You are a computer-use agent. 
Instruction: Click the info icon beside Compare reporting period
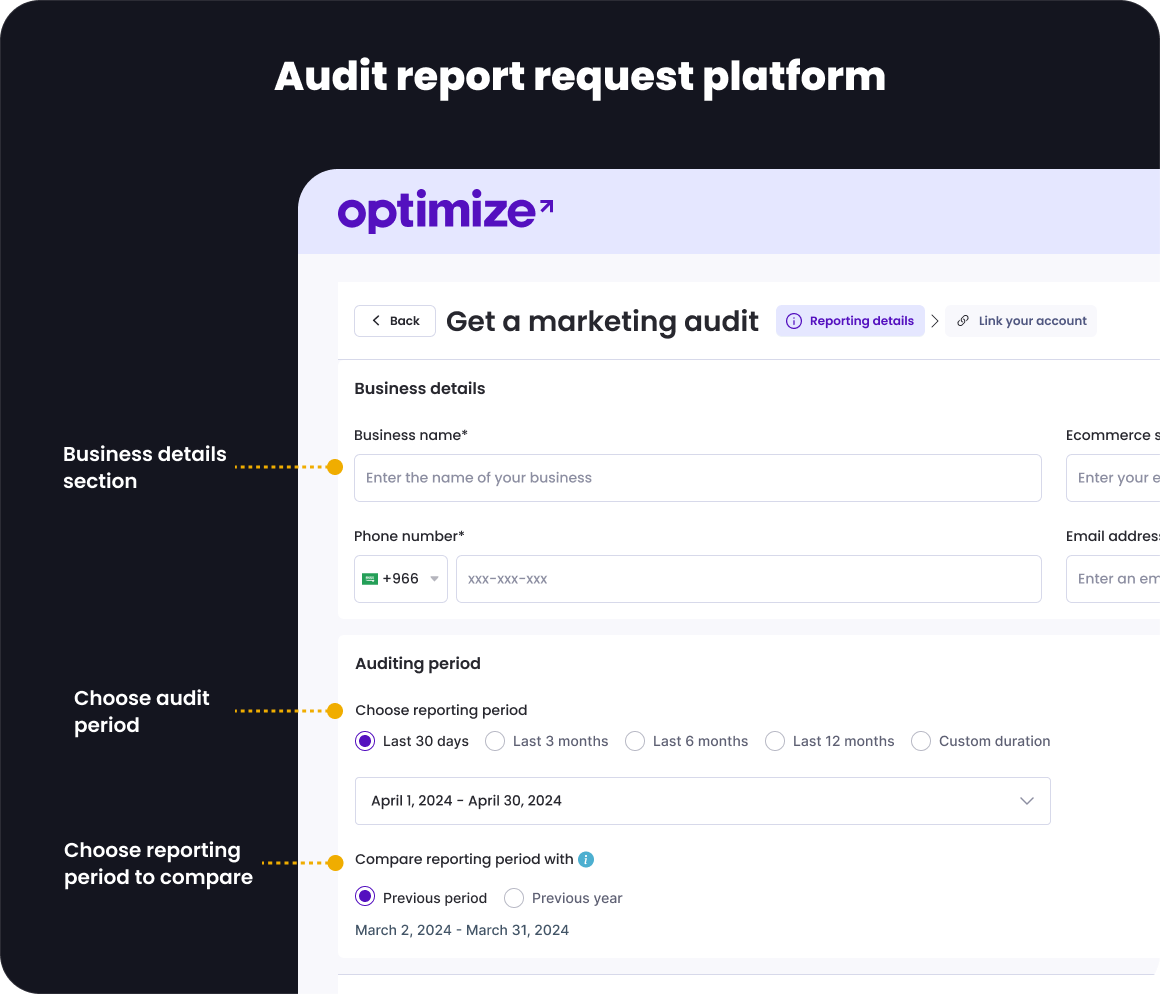586,859
